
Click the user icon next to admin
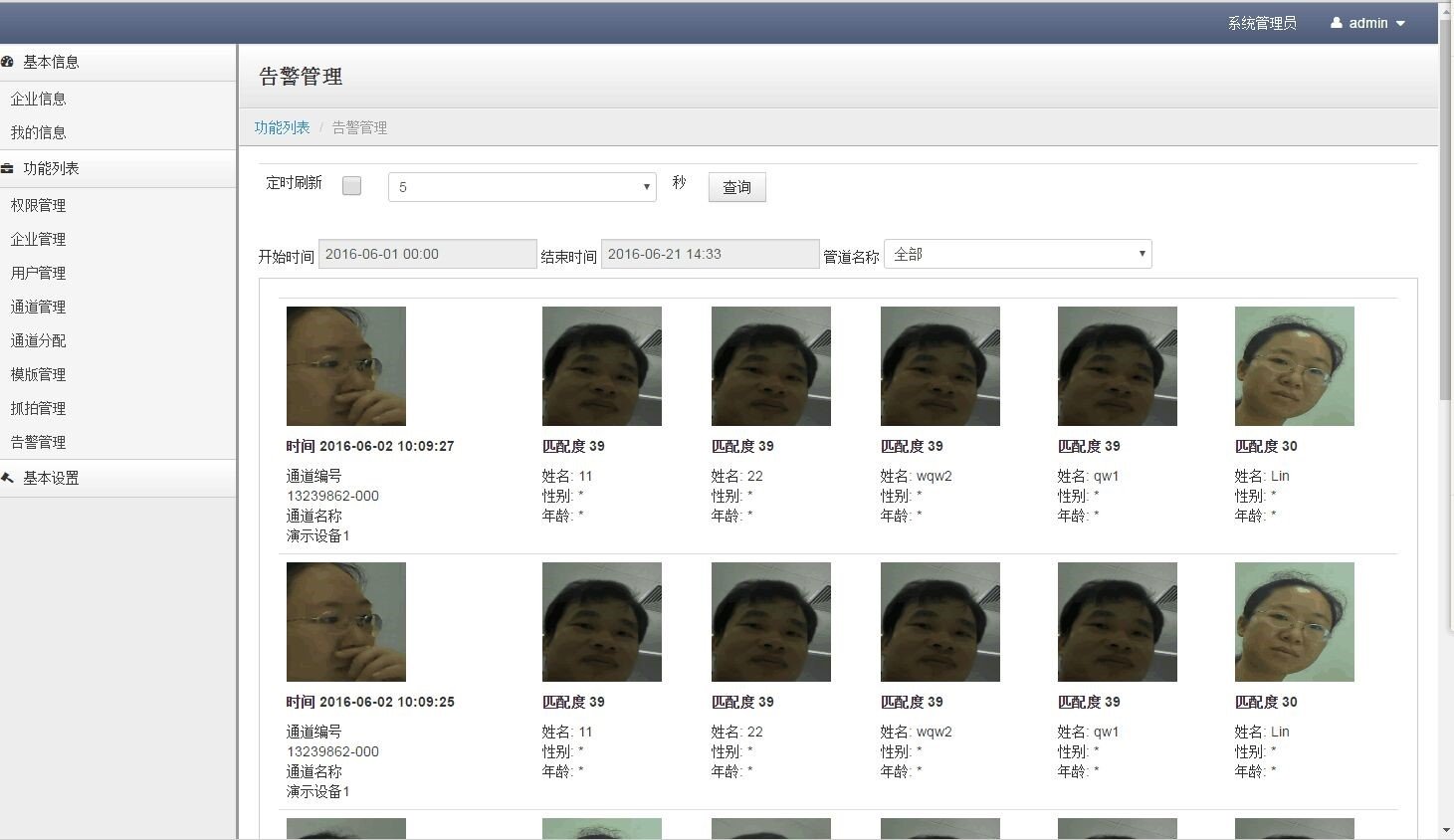click(x=1337, y=22)
